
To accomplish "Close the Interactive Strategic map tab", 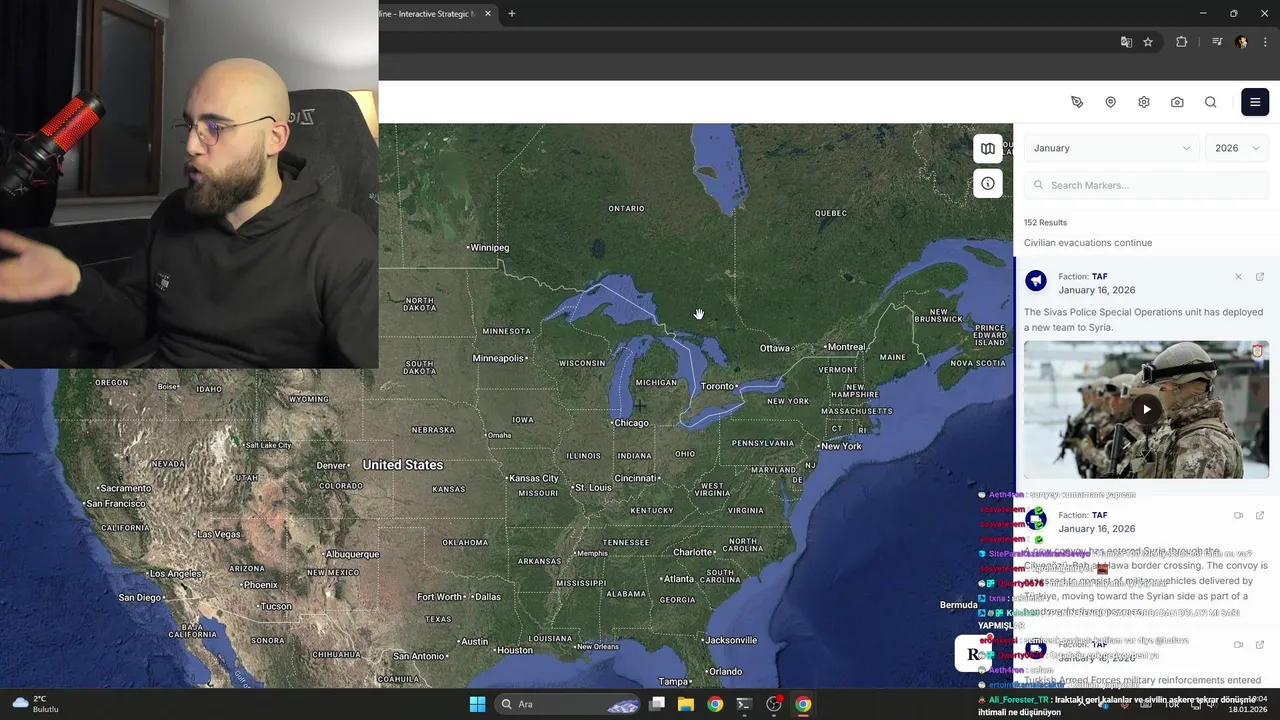I will click(488, 14).
